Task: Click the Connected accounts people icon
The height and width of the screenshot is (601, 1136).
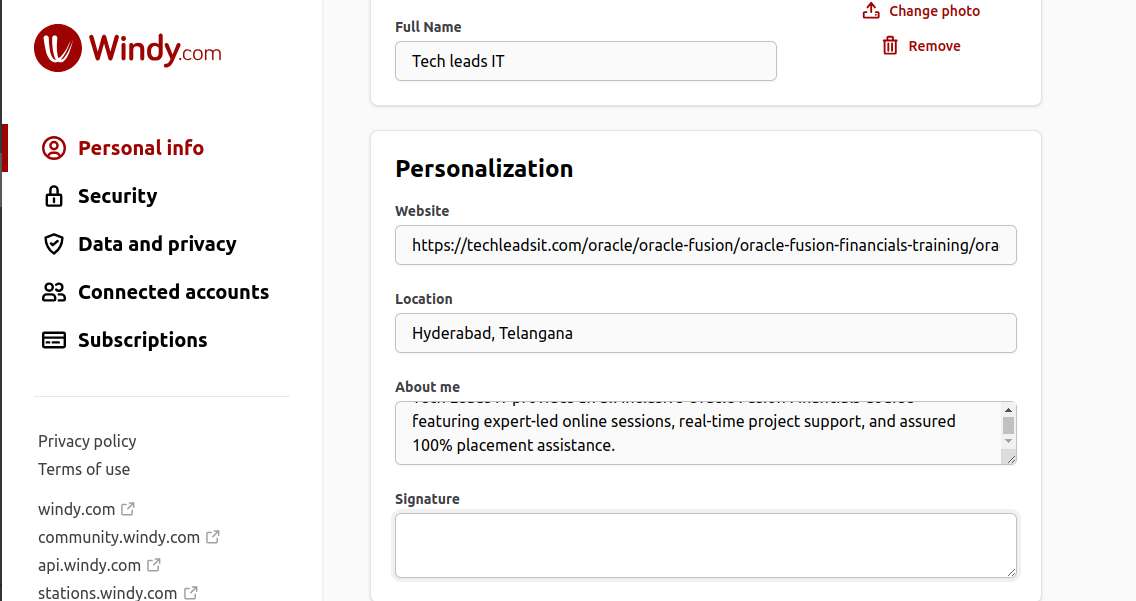Action: pyautogui.click(x=53, y=292)
